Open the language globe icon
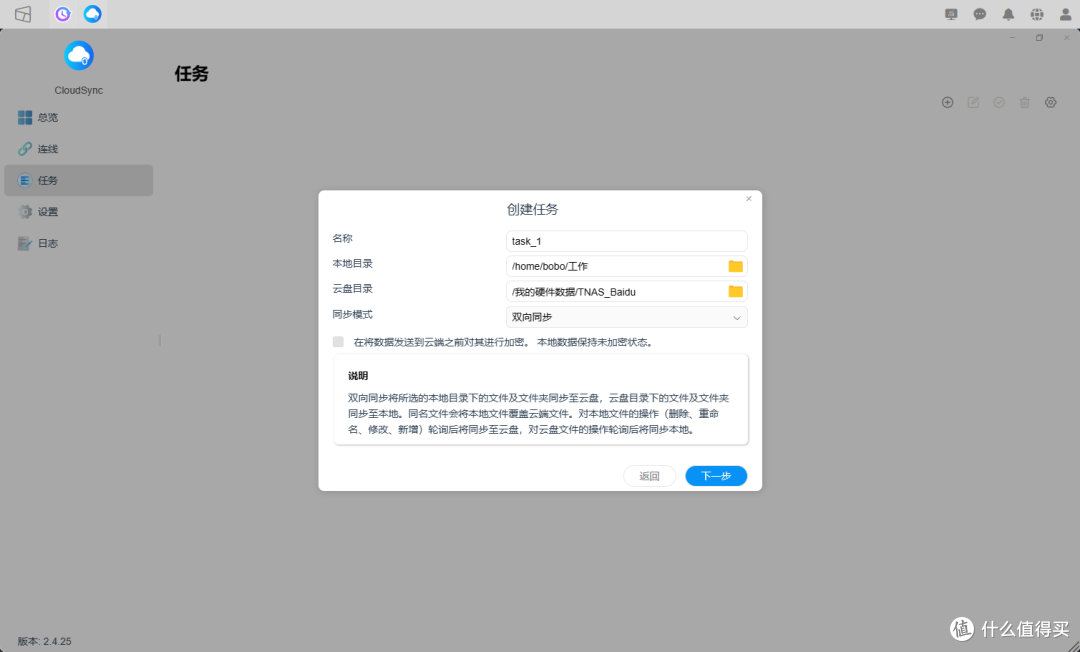Viewport: 1080px width, 652px height. pos(1037,14)
